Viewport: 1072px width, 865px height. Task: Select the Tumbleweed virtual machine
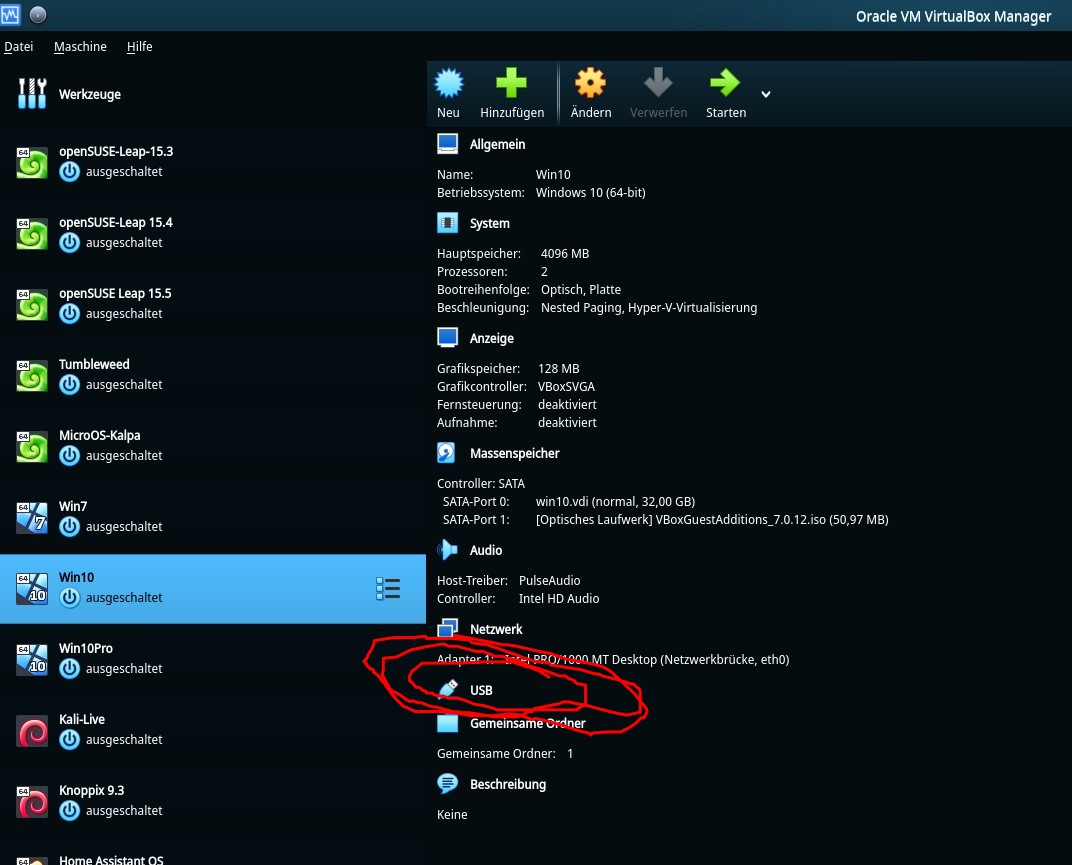click(x=213, y=375)
